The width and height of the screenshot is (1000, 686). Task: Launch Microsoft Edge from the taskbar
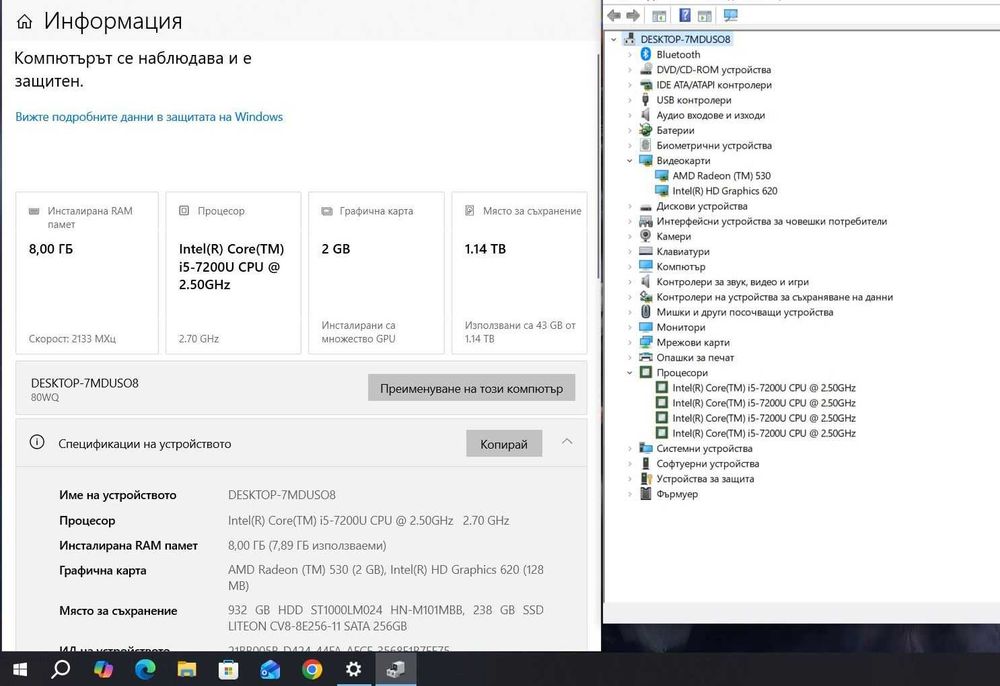pos(145,669)
